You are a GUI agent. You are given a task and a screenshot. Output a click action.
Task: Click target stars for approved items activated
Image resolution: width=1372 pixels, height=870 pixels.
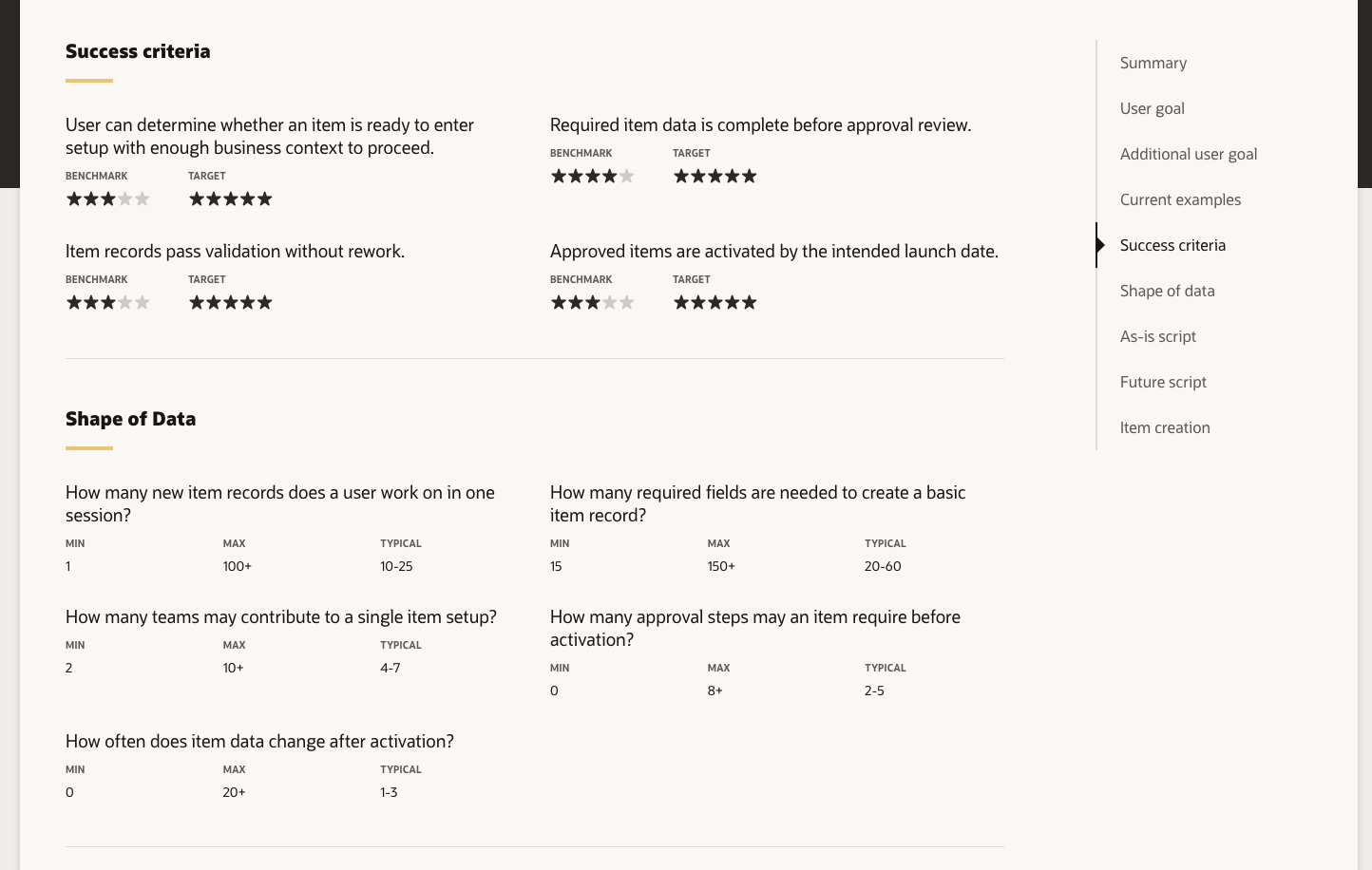tap(715, 302)
